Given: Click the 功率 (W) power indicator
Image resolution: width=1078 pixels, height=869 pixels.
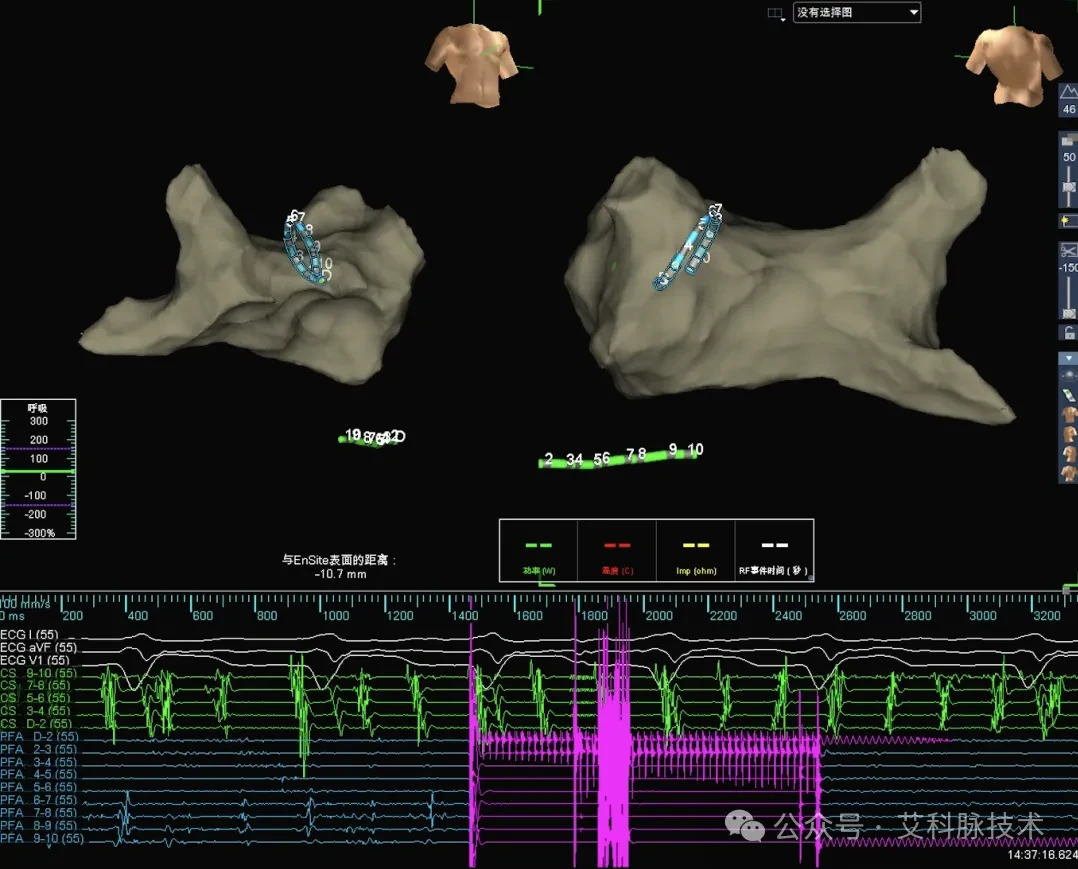Looking at the screenshot, I should pos(539,551).
